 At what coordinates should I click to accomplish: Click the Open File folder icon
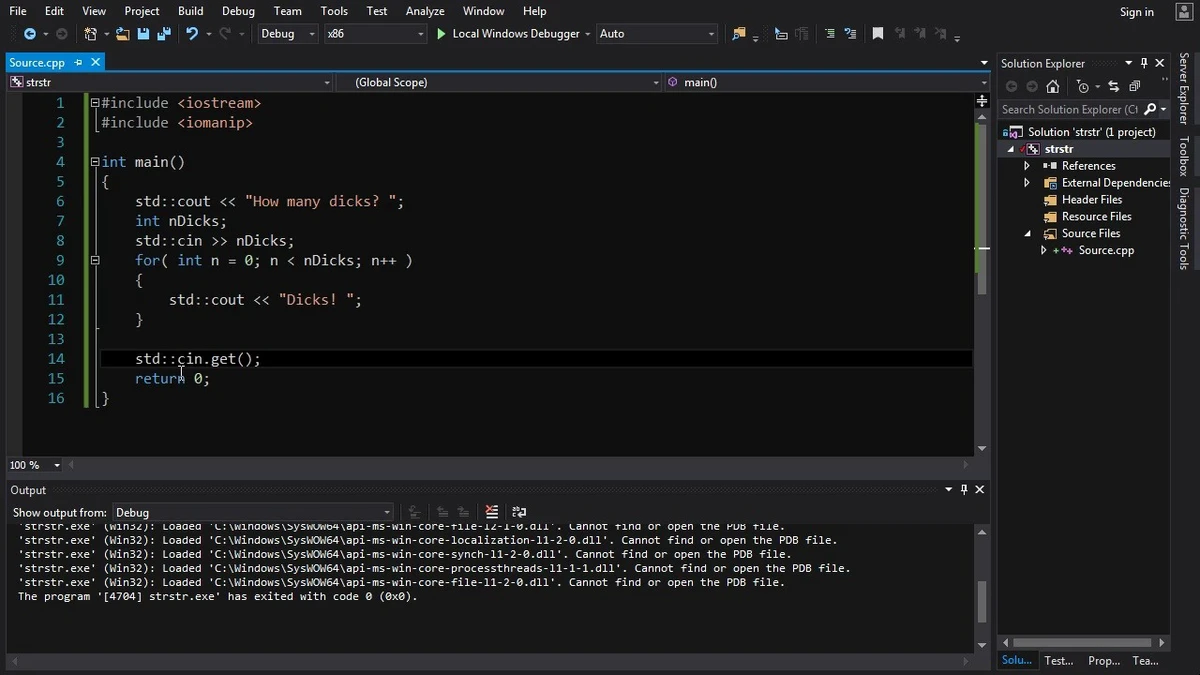[122, 34]
